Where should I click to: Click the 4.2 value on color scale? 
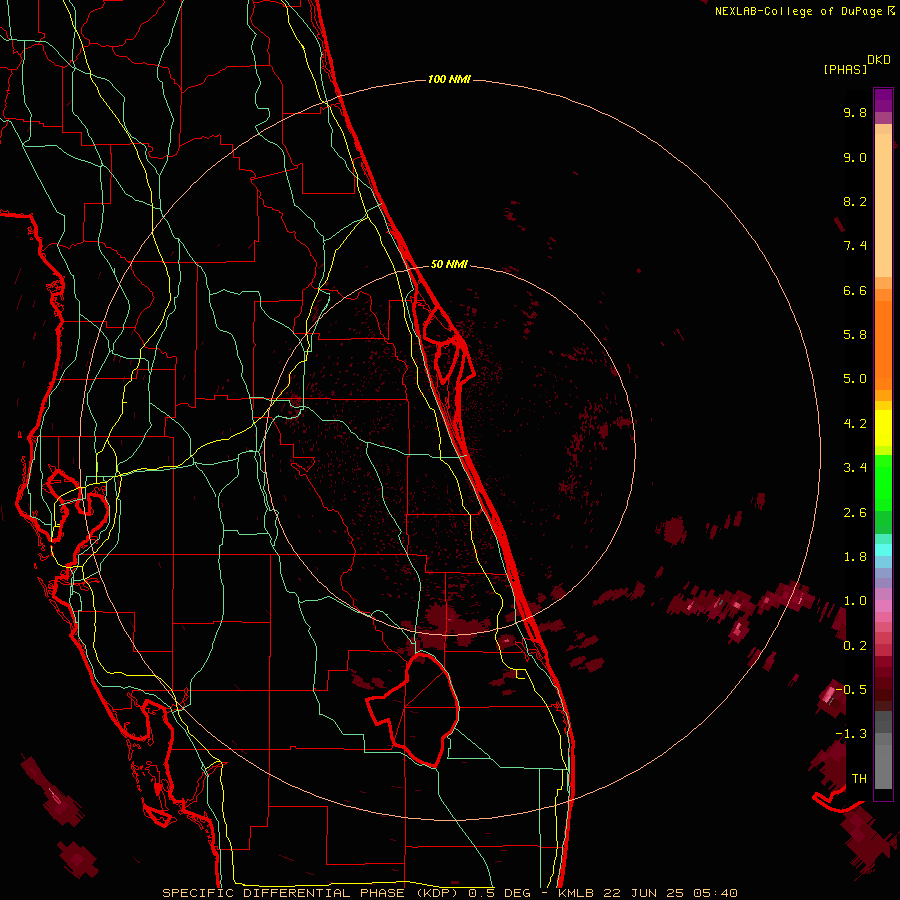pos(855,424)
